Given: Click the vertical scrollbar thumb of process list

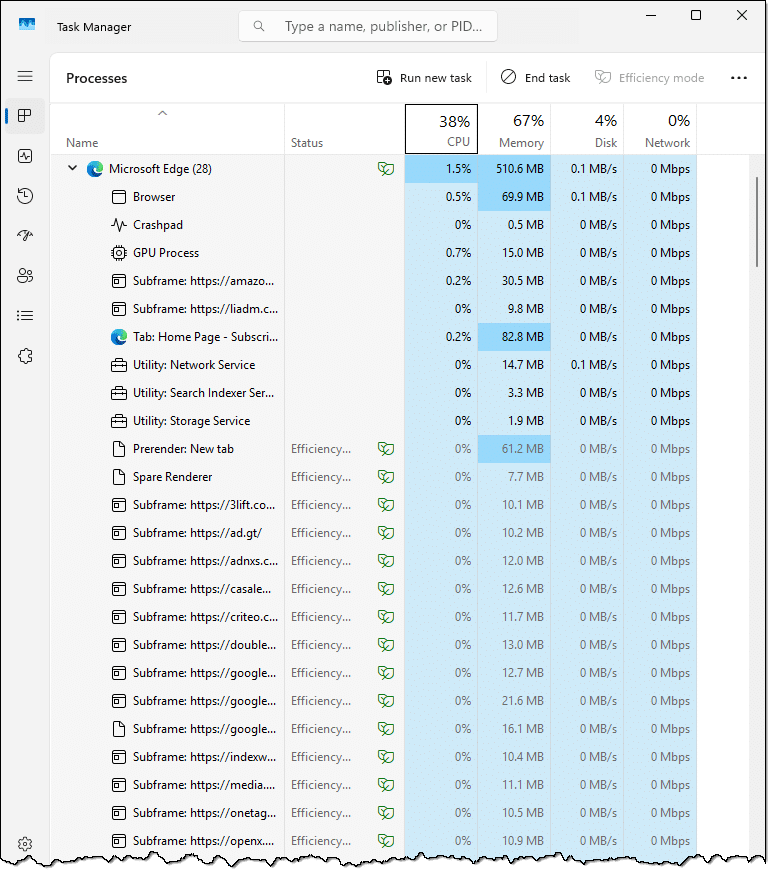Looking at the screenshot, I should pos(757,222).
